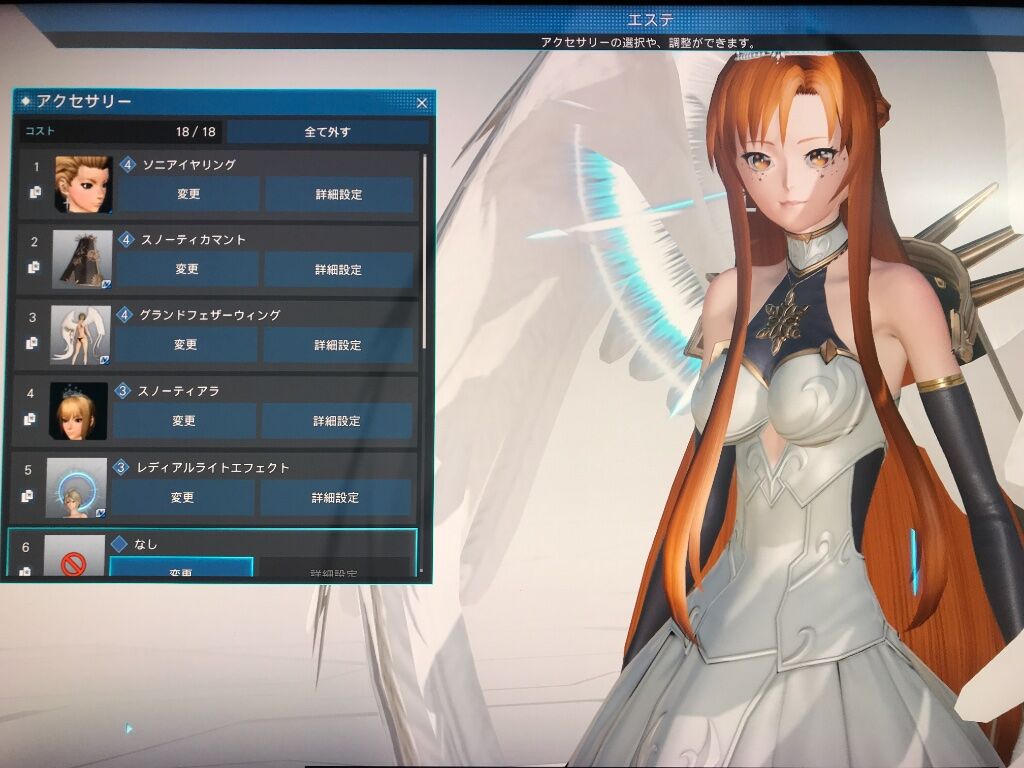Image resolution: width=1024 pixels, height=768 pixels.
Task: Click cost 3 diamond icon beside スノーティアラ
Action: coord(122,391)
